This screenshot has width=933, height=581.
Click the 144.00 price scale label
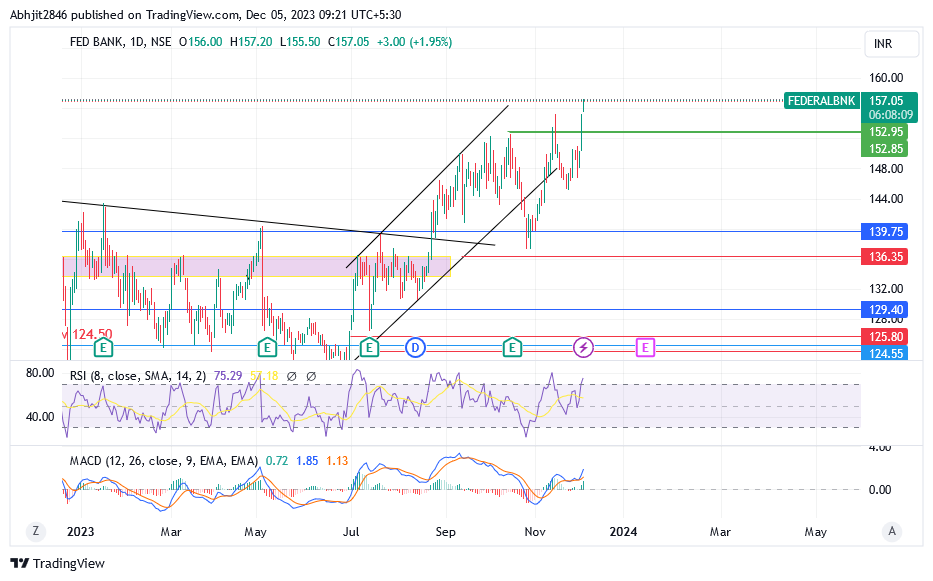tap(885, 199)
